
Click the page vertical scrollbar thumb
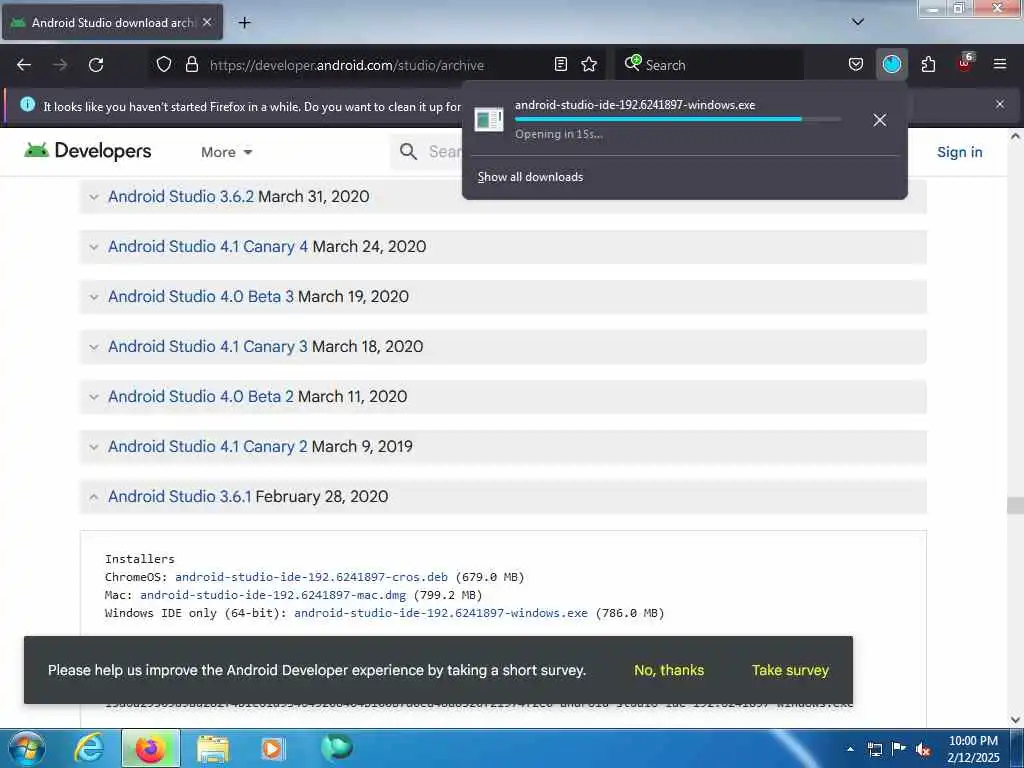coord(1015,505)
